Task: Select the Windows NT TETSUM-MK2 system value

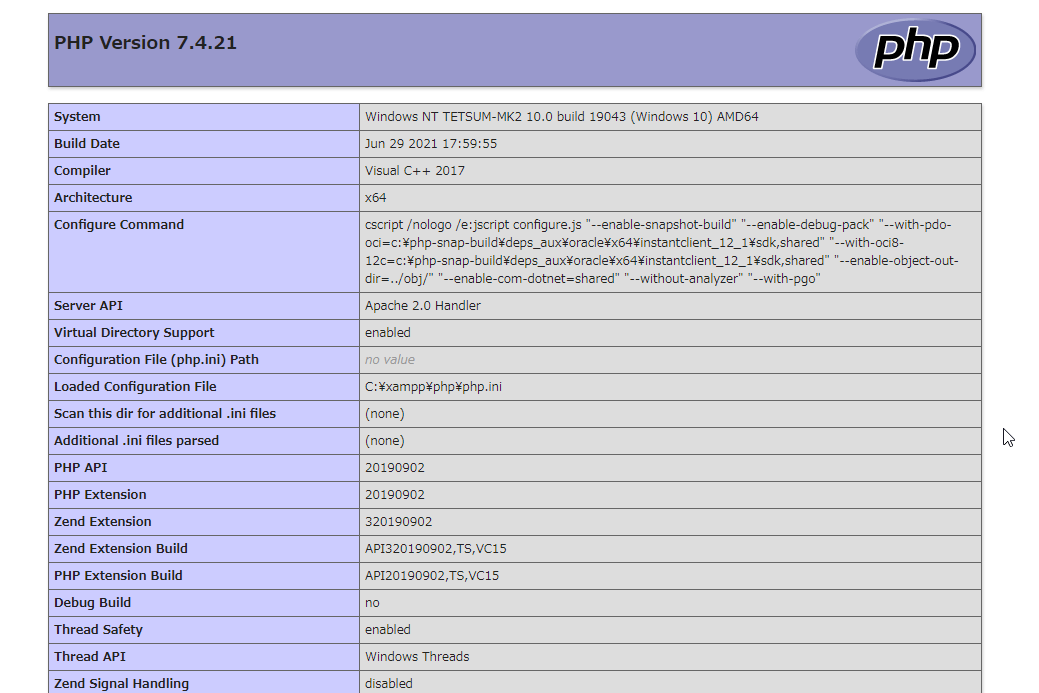Action: 561,117
